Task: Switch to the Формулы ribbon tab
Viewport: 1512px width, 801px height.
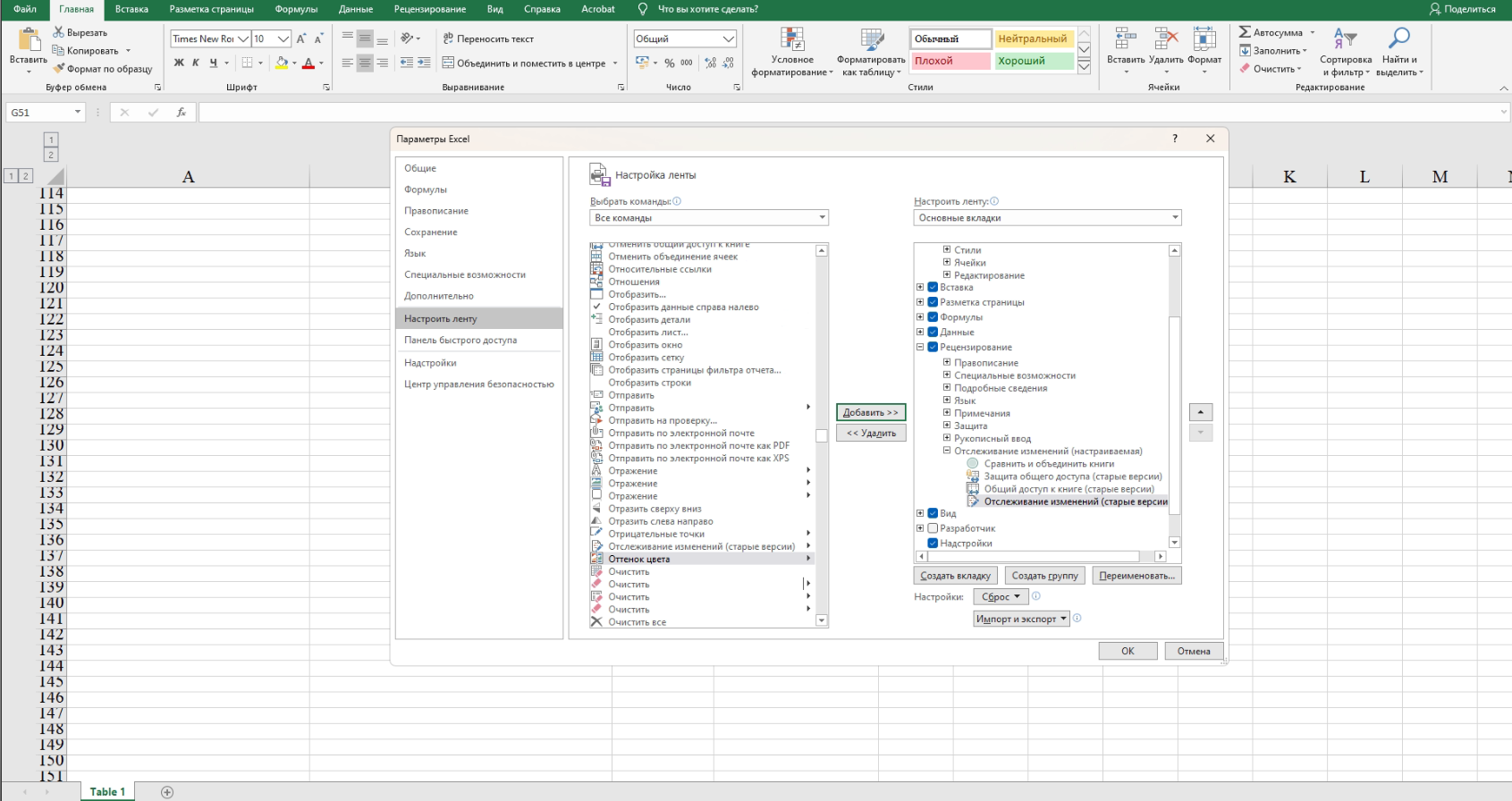Action: pyautogui.click(x=296, y=9)
